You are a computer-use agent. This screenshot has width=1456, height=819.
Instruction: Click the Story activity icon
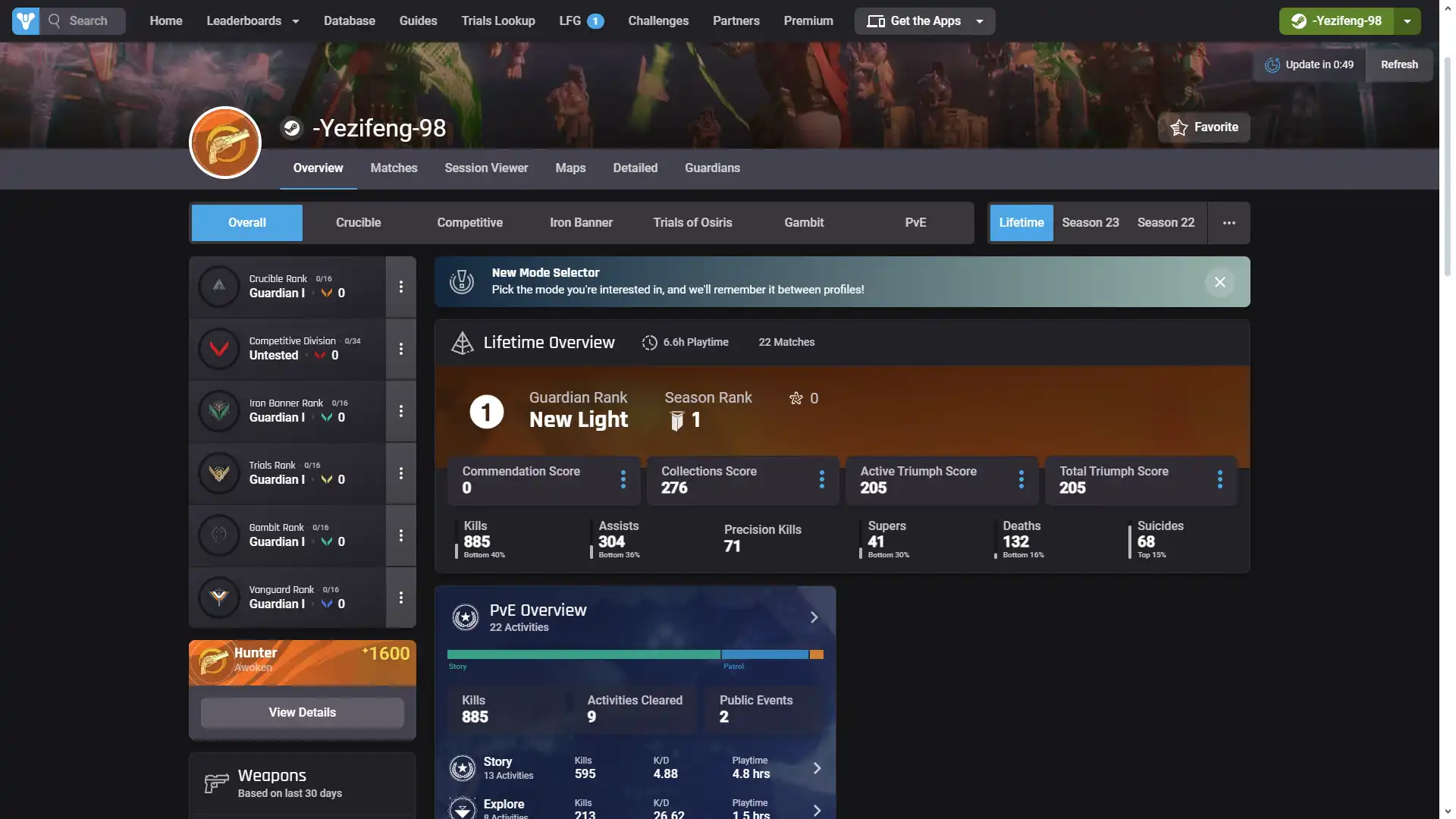point(462,768)
